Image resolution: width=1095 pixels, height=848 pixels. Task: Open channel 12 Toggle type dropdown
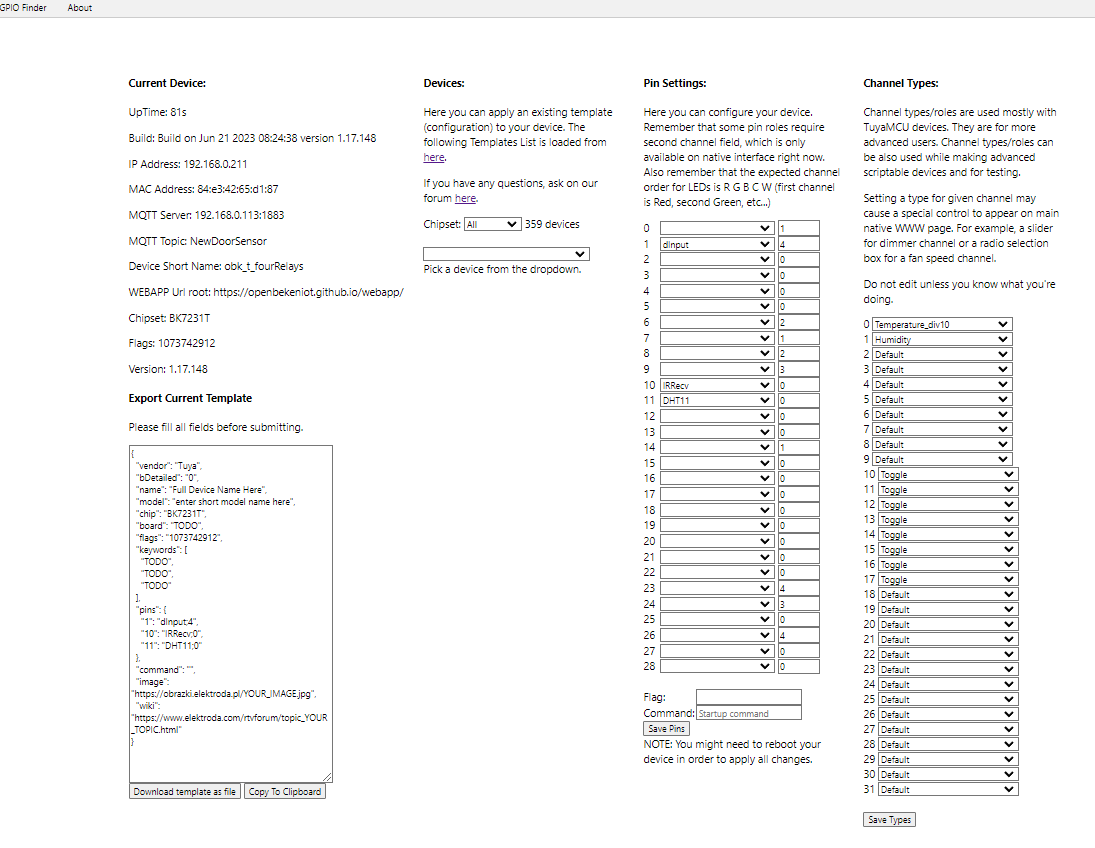coord(948,504)
